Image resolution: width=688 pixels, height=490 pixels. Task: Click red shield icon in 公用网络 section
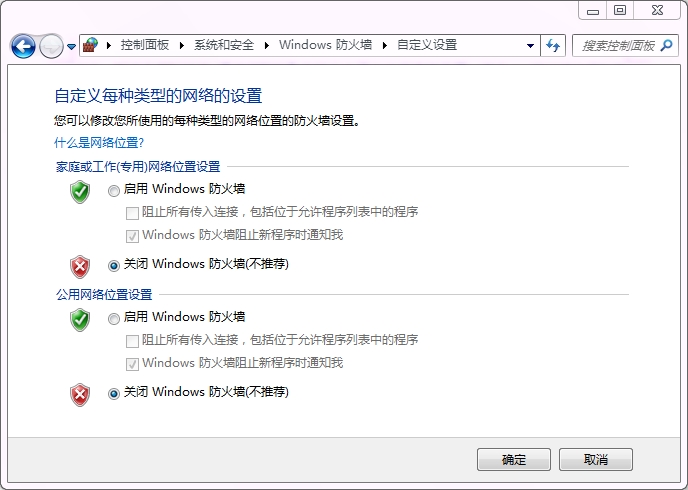click(80, 395)
